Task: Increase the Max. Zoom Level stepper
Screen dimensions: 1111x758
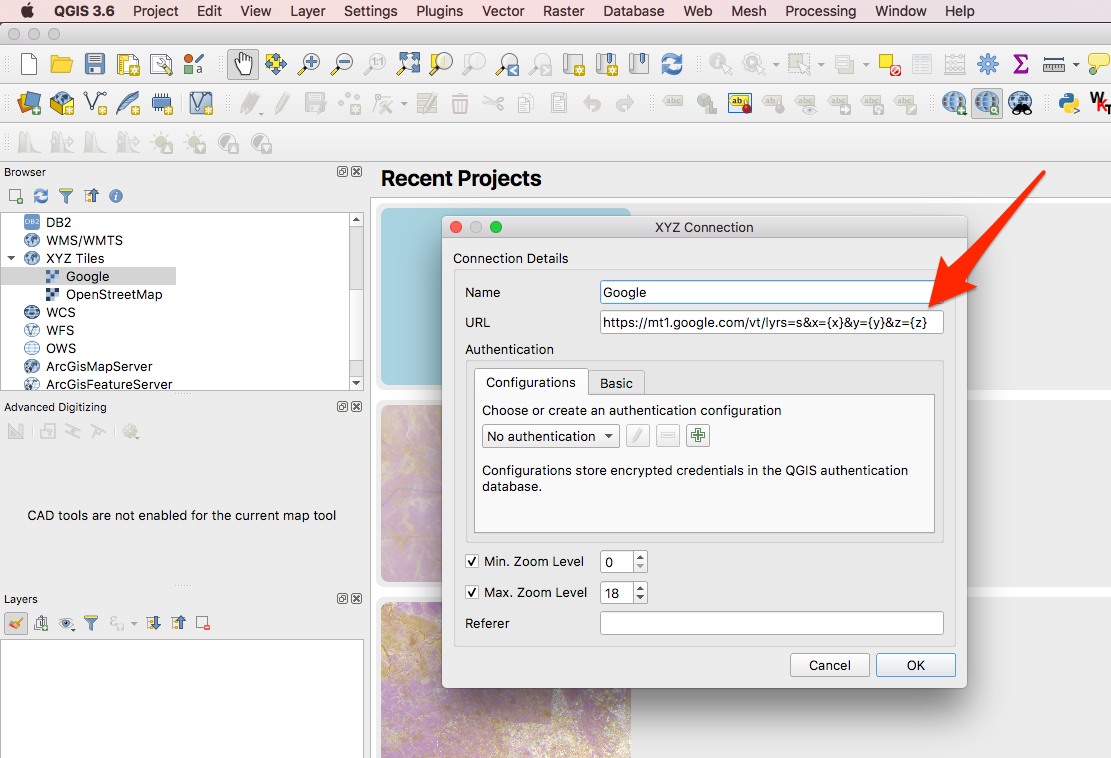Action: 640,587
